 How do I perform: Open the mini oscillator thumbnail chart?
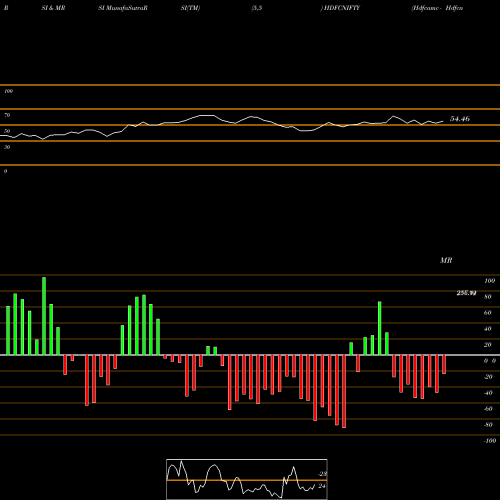point(247,479)
